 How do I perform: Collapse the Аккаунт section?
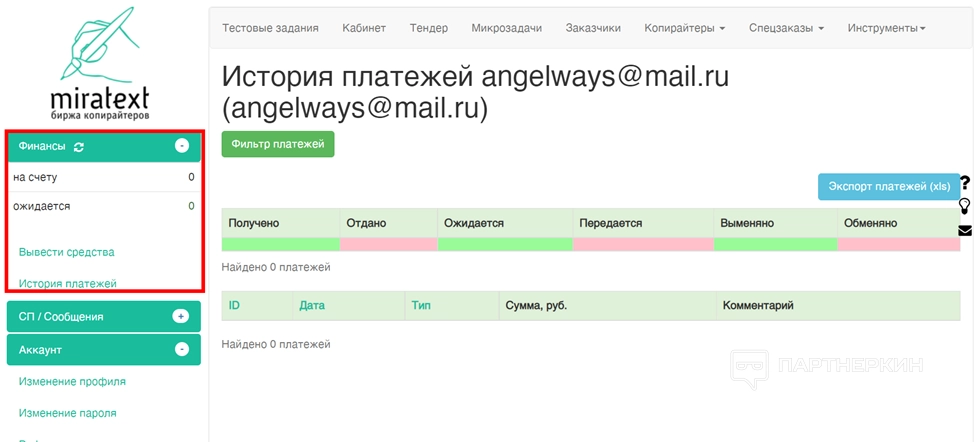[x=181, y=350]
